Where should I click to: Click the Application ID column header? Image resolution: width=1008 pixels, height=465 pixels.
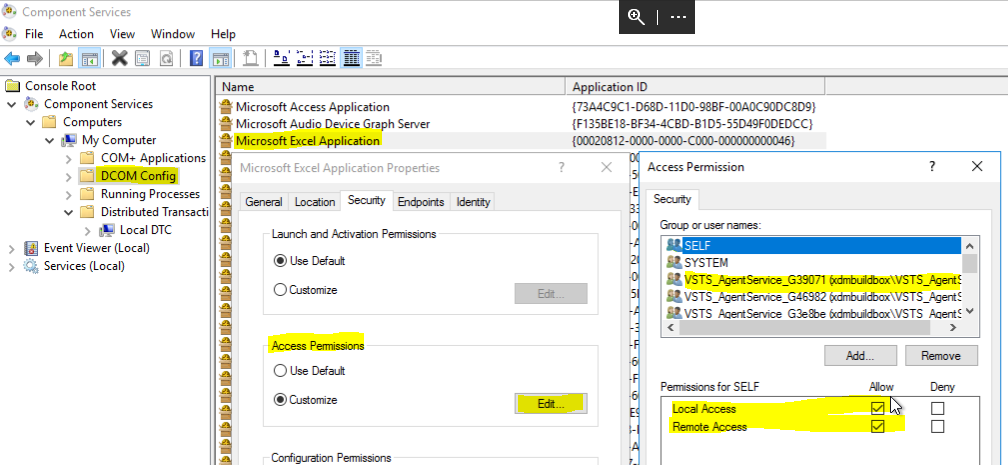[694, 87]
